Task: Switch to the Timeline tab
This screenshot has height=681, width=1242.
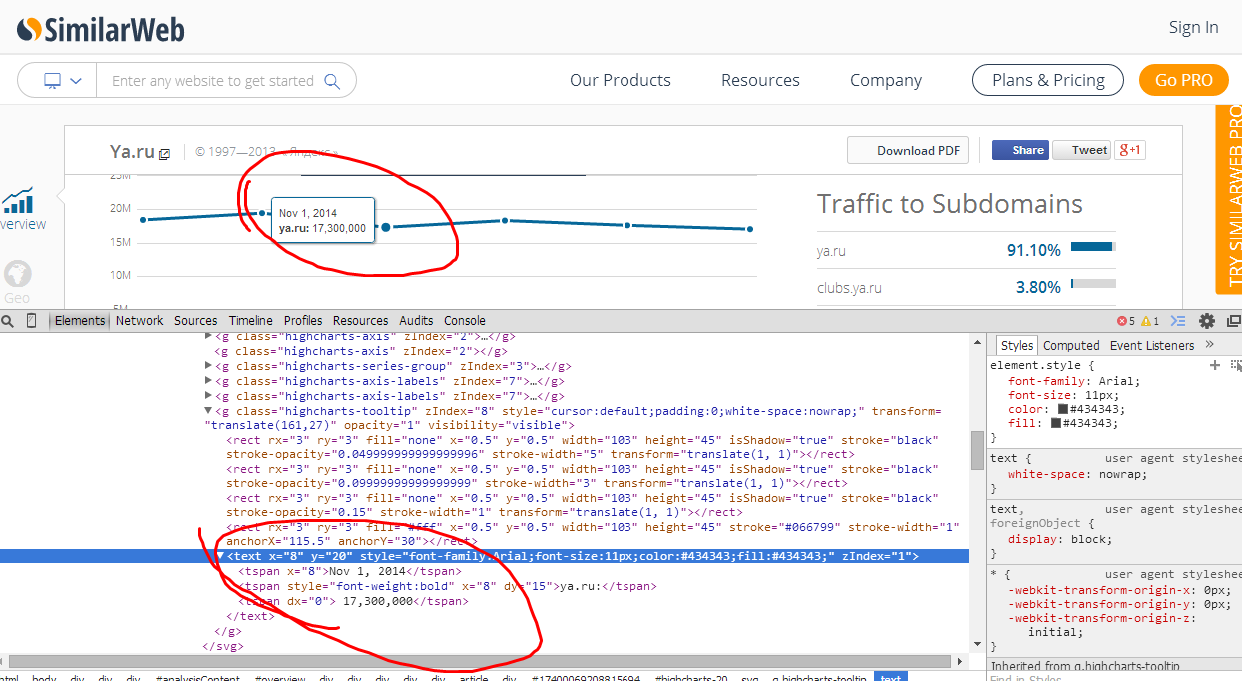Action: click(x=250, y=321)
